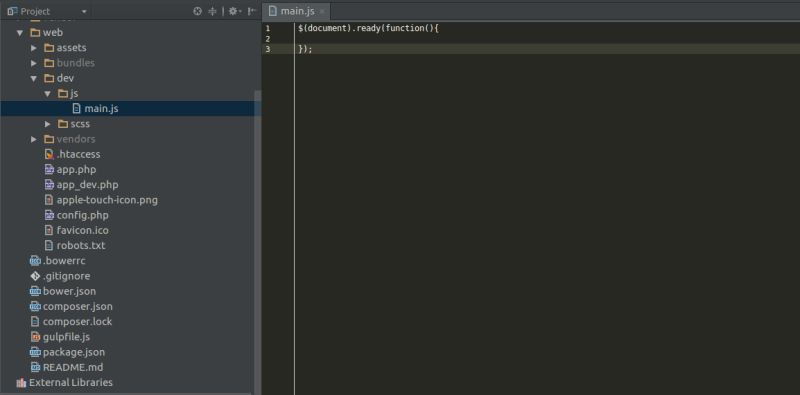Image resolution: width=800 pixels, height=395 pixels.
Task: Select the app_dev.php file name
Action: (x=87, y=185)
